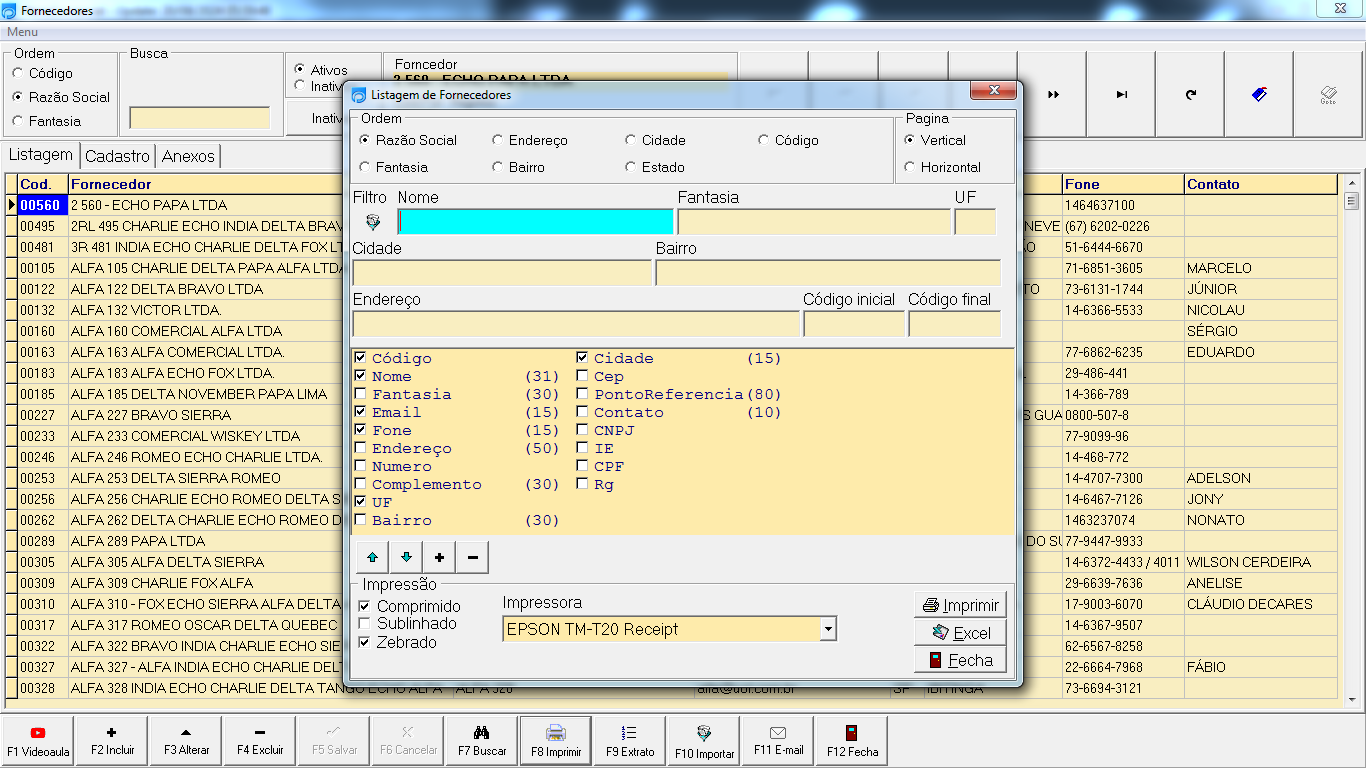Click F10 Importar button

pyautogui.click(x=704, y=741)
